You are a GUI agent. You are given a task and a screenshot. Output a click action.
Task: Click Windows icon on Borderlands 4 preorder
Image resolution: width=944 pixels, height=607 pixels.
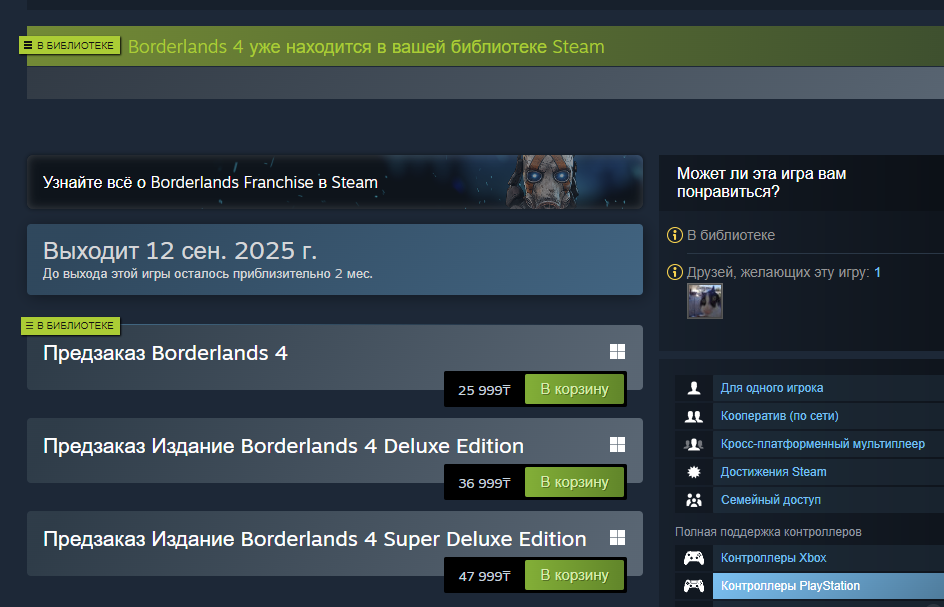pos(617,352)
